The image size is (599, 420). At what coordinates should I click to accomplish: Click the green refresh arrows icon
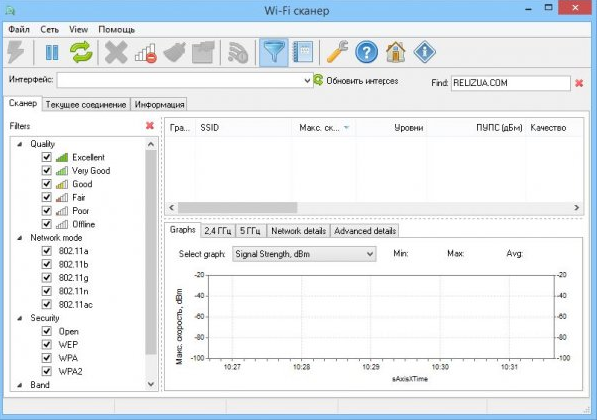(81, 52)
